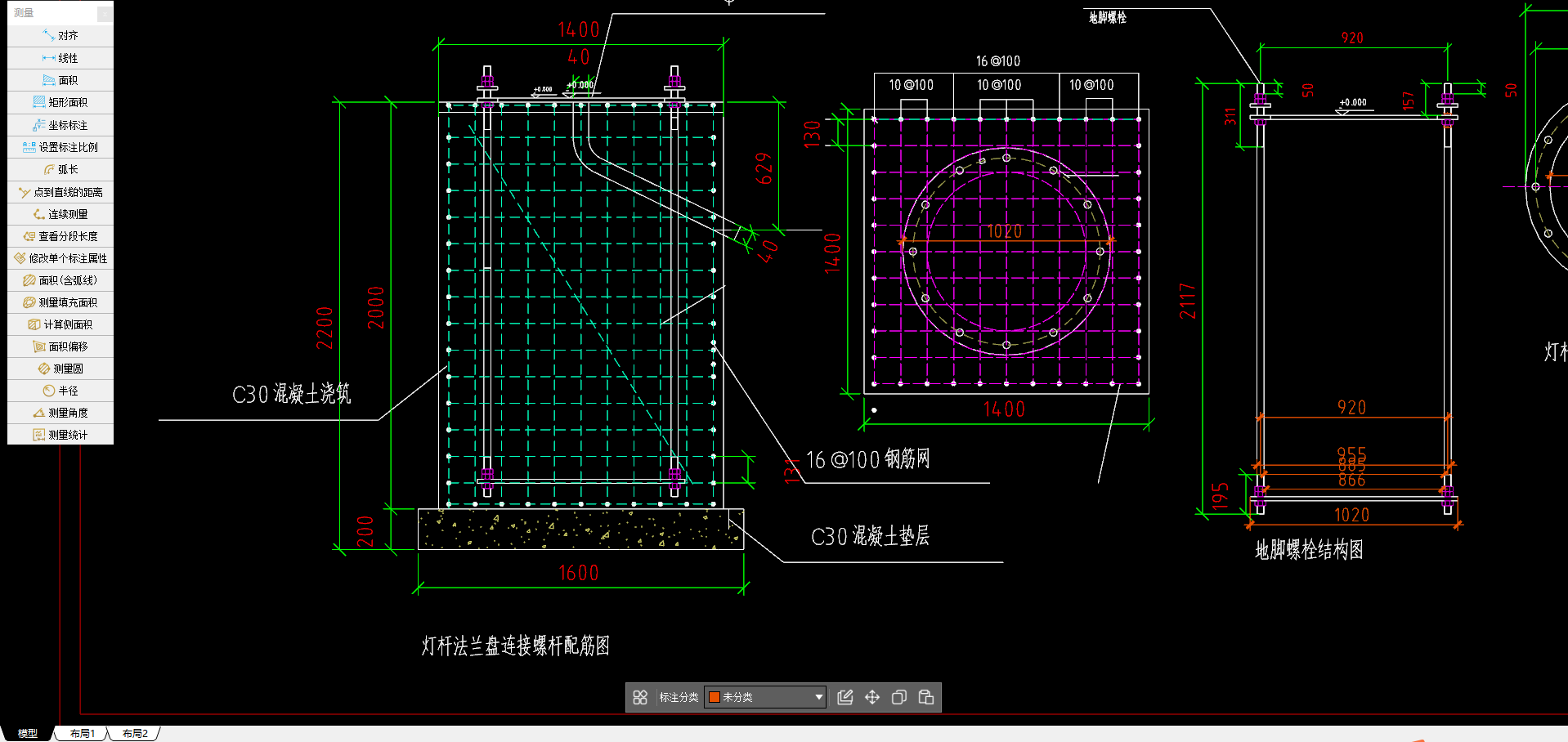Click the move arrows icon in bottom toolbar
This screenshot has height=742, width=1568.
(872, 697)
